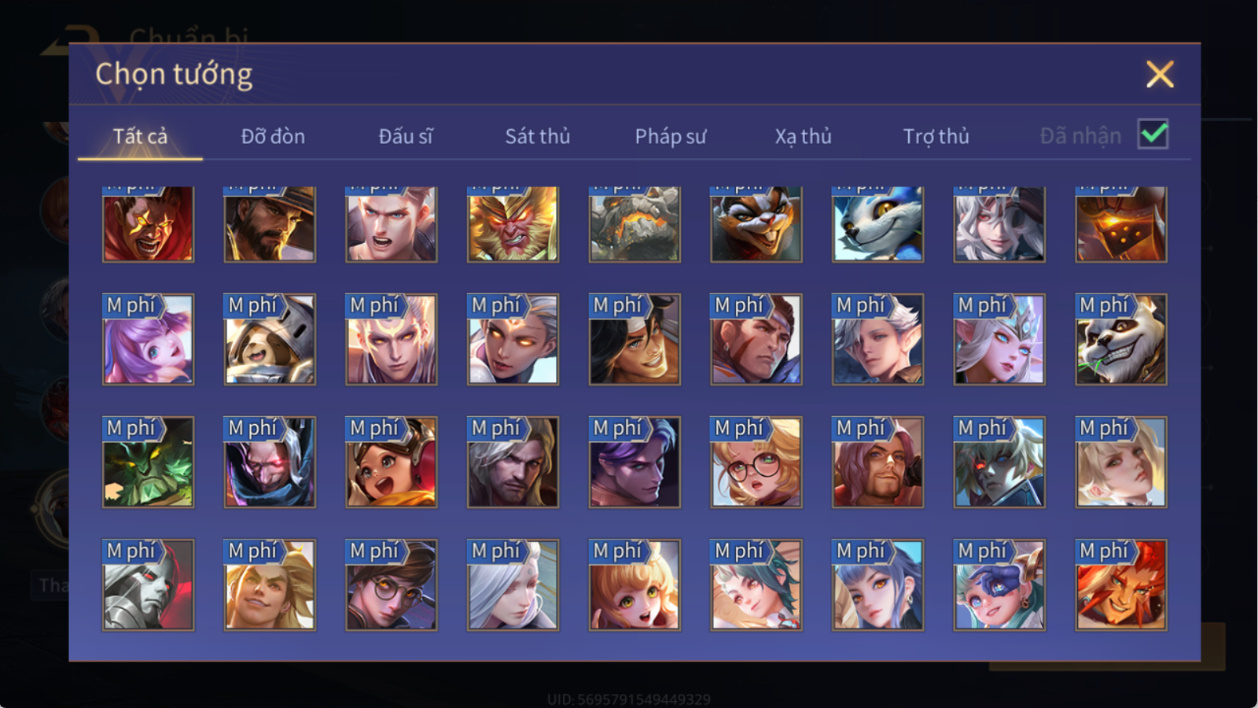Switch to the Đấu sĩ tab
The height and width of the screenshot is (708, 1258).
(x=405, y=136)
